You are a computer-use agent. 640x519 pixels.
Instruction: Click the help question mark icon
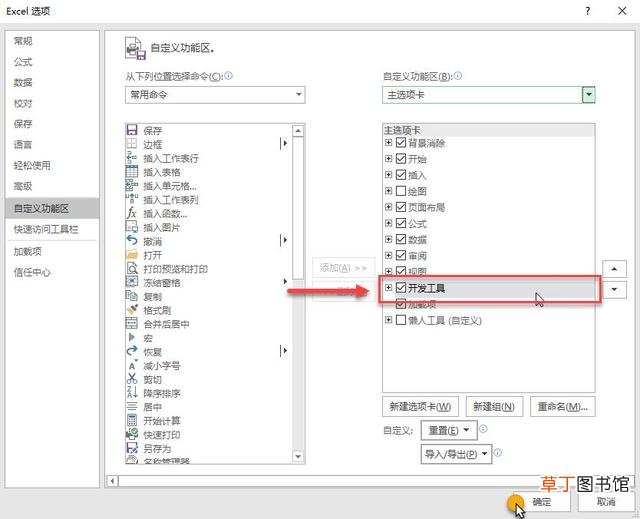coord(588,11)
